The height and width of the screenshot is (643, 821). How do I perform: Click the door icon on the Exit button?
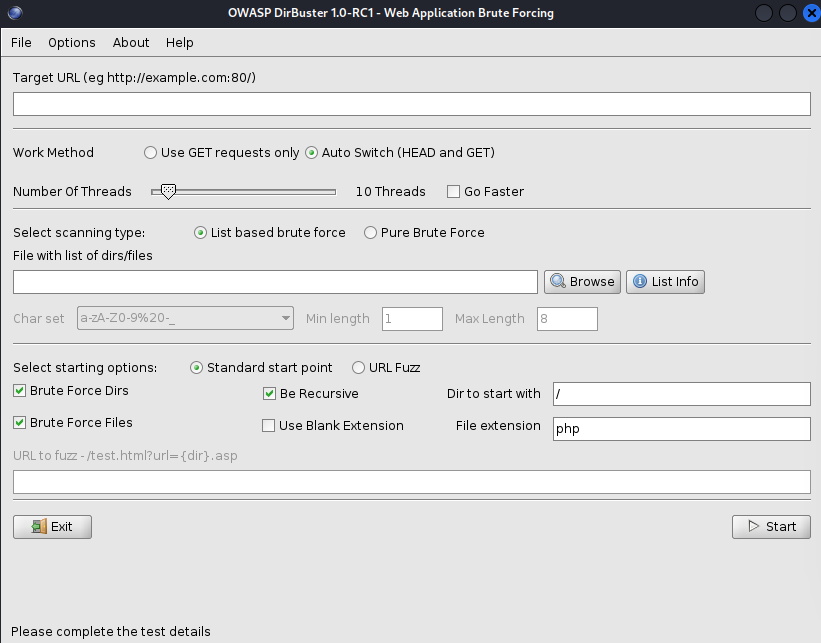point(39,526)
